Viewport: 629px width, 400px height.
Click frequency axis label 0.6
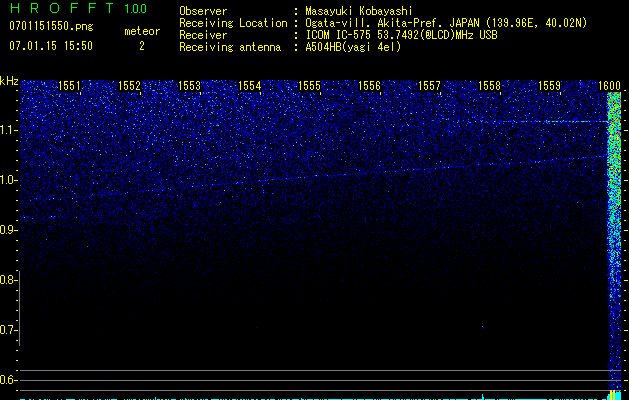click(x=7, y=380)
